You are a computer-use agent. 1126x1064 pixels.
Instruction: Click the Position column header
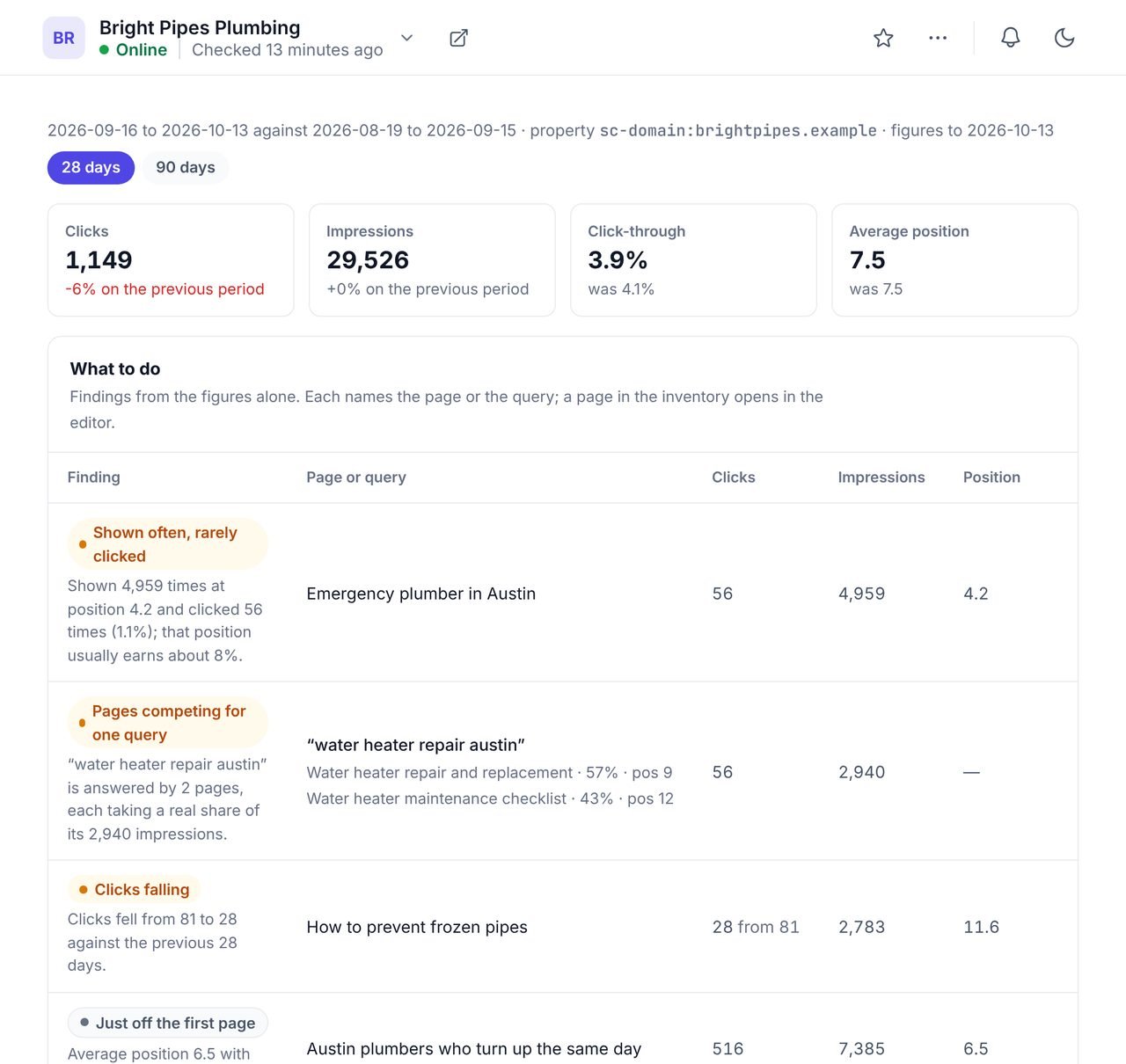pyautogui.click(x=991, y=477)
